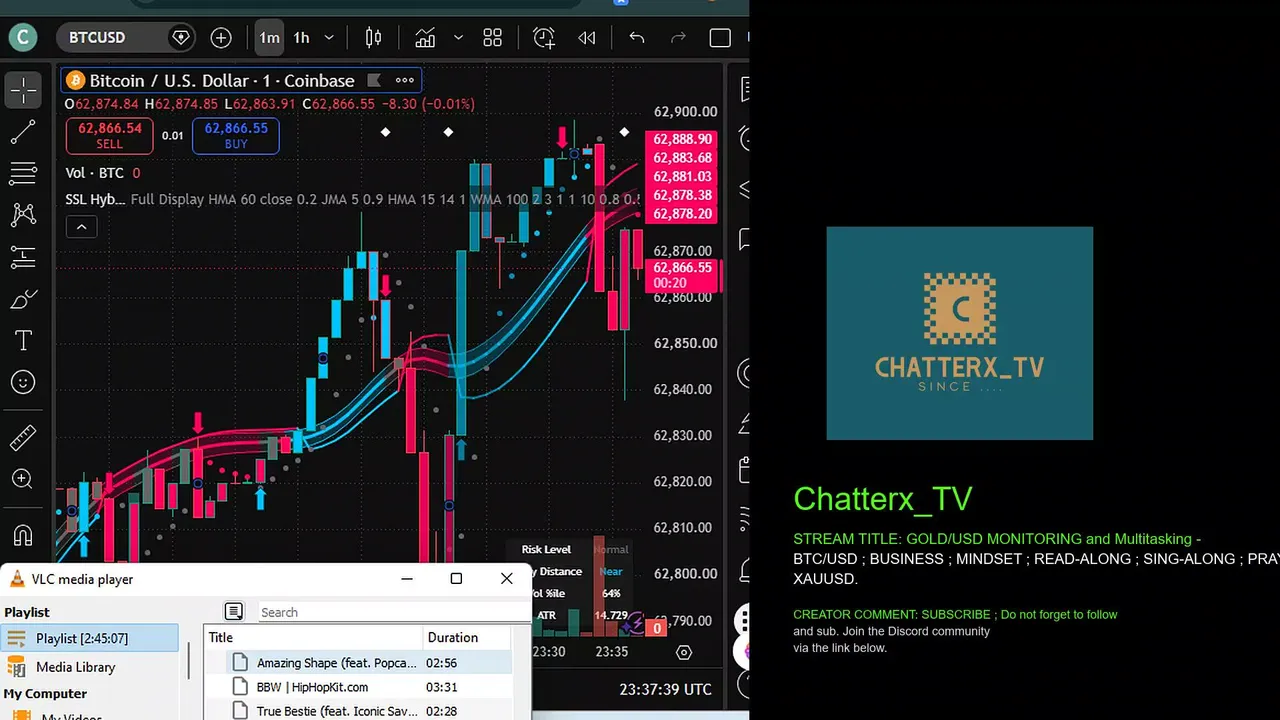Screen dimensions: 1280x720
Task: Select the Playlist [2:45:07] item in VLC
Action: pyautogui.click(x=90, y=638)
